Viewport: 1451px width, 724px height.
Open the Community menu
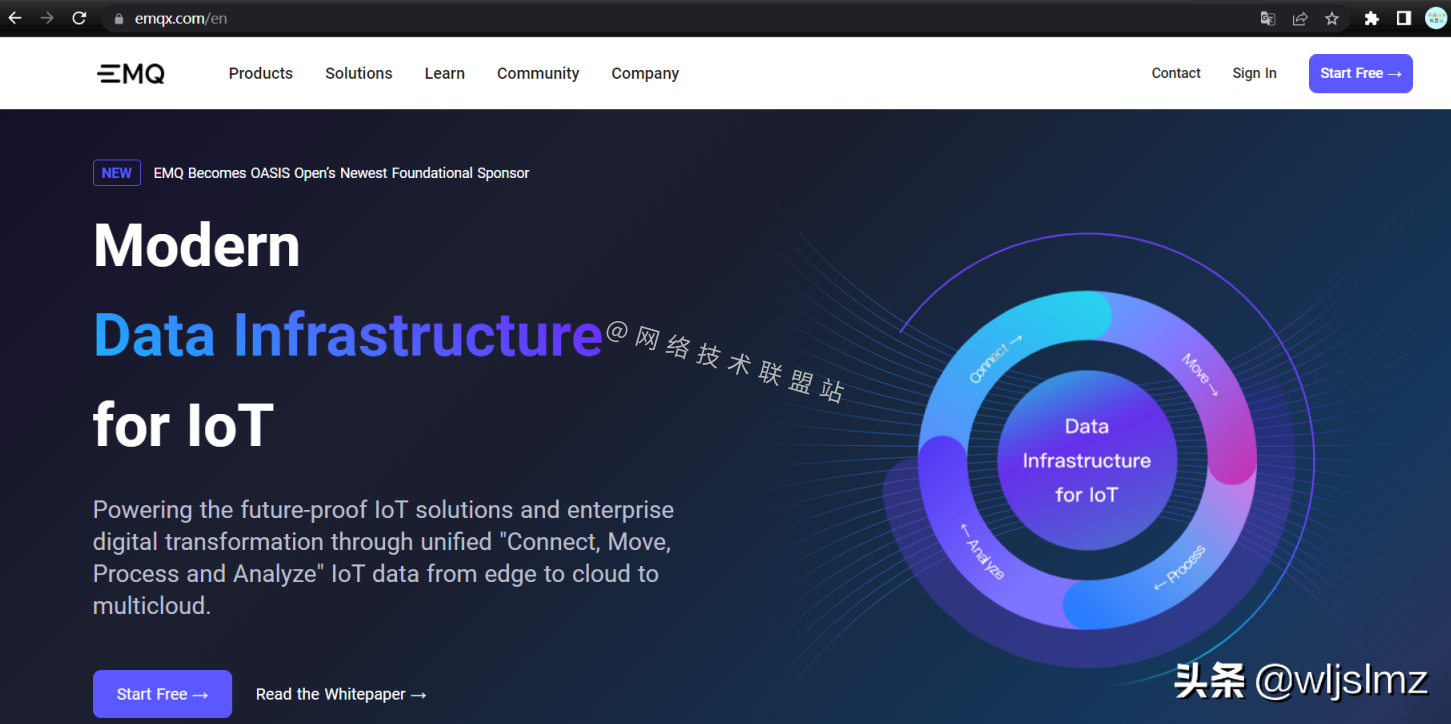point(538,73)
